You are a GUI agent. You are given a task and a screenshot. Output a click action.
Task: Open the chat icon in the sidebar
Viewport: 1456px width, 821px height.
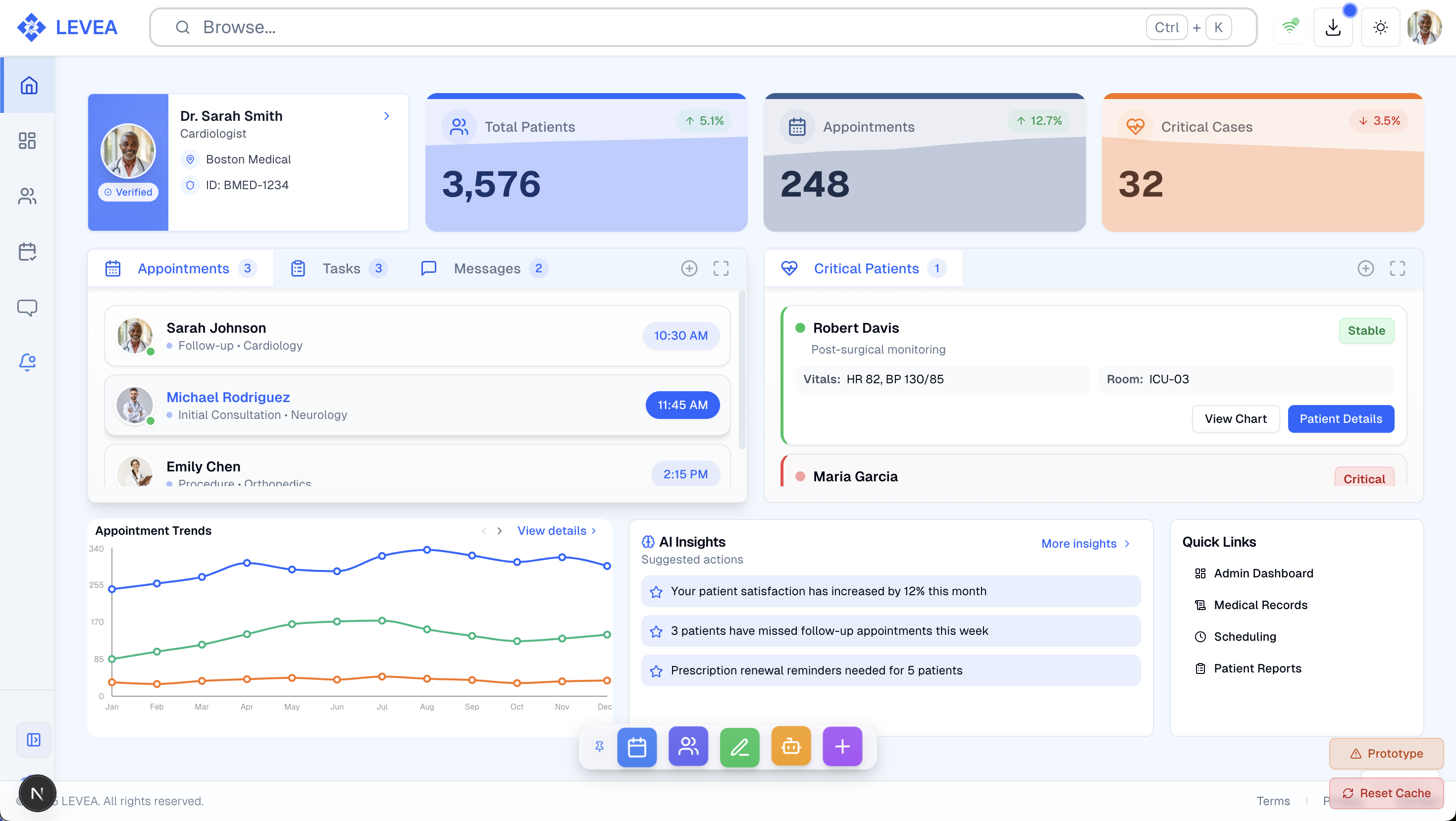pyautogui.click(x=27, y=308)
